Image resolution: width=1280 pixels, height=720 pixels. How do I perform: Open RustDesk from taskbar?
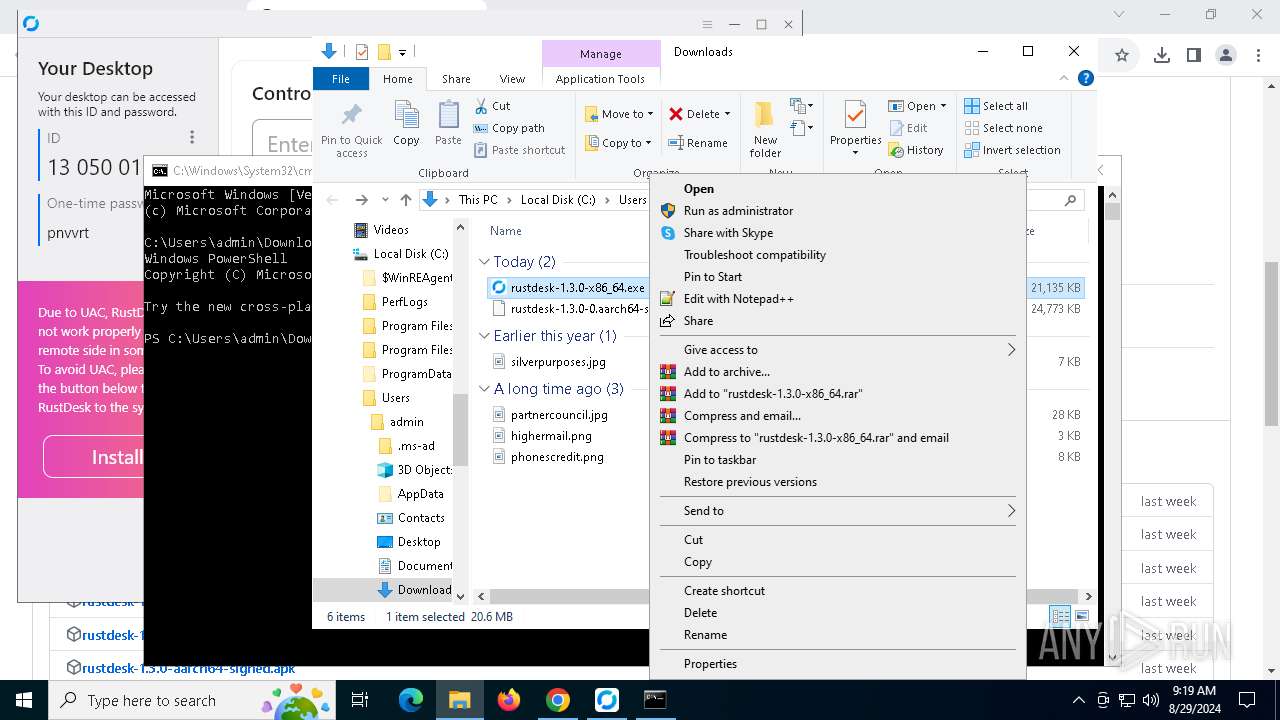[x=607, y=700]
